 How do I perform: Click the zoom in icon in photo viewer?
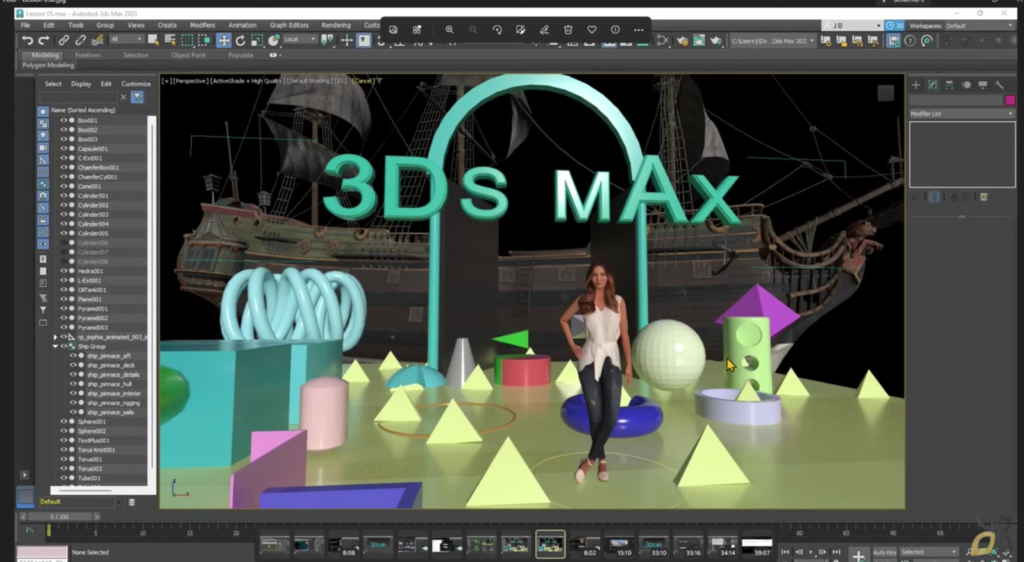click(x=449, y=29)
